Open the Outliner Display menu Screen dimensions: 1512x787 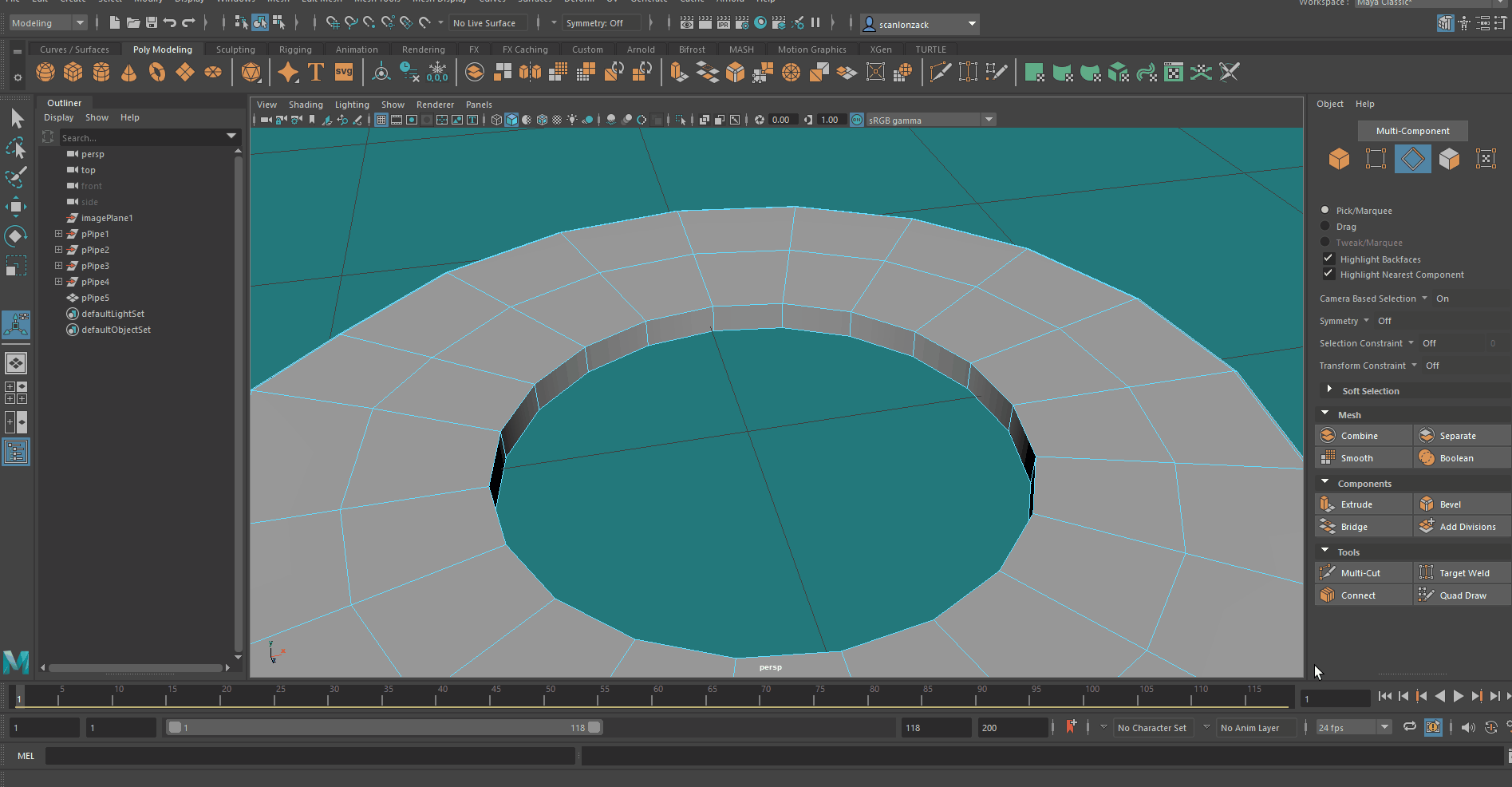pos(58,117)
